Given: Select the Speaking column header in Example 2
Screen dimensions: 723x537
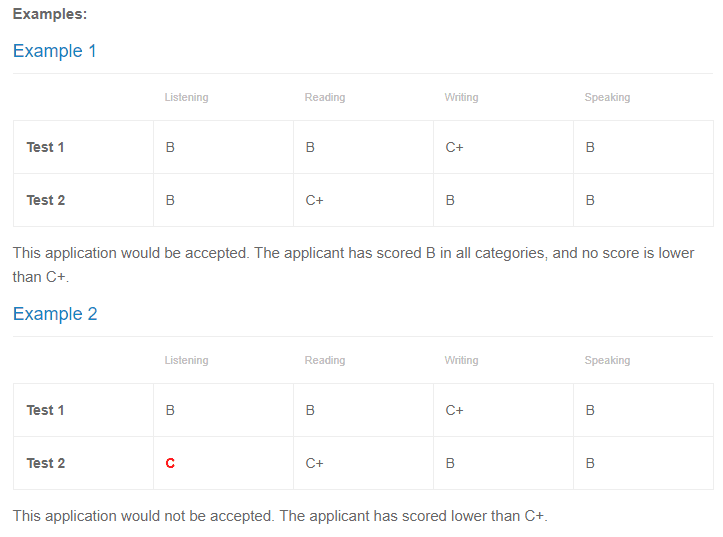Looking at the screenshot, I should (x=607, y=360).
